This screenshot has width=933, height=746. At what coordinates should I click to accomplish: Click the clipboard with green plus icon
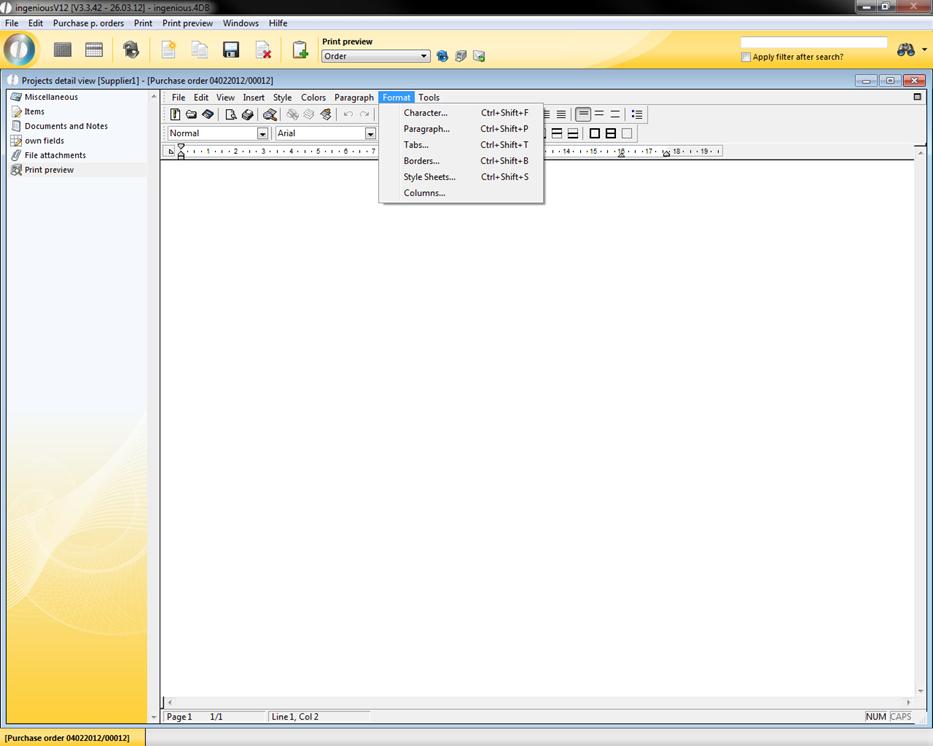(x=299, y=50)
